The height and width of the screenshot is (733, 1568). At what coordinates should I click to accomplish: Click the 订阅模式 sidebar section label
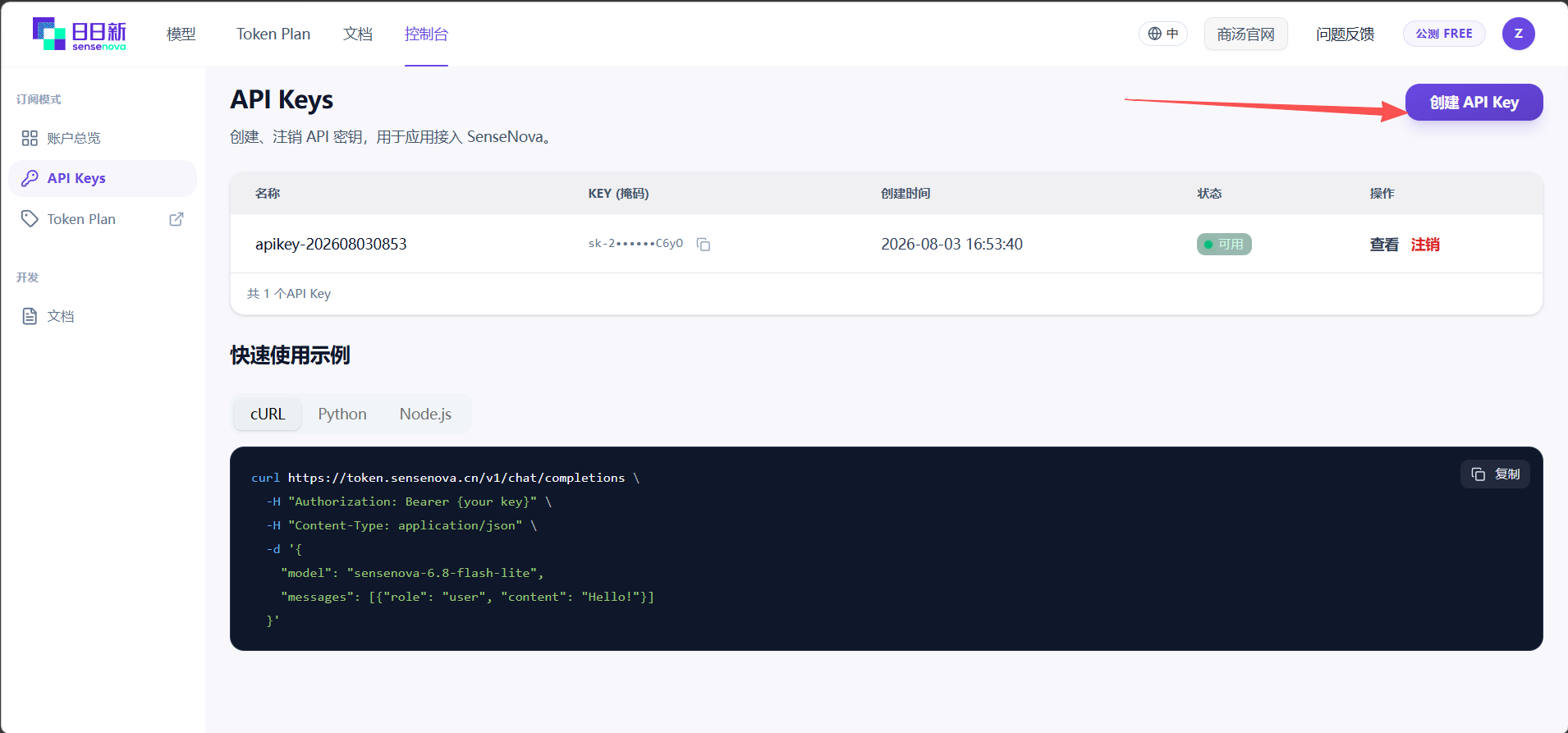tap(39, 99)
